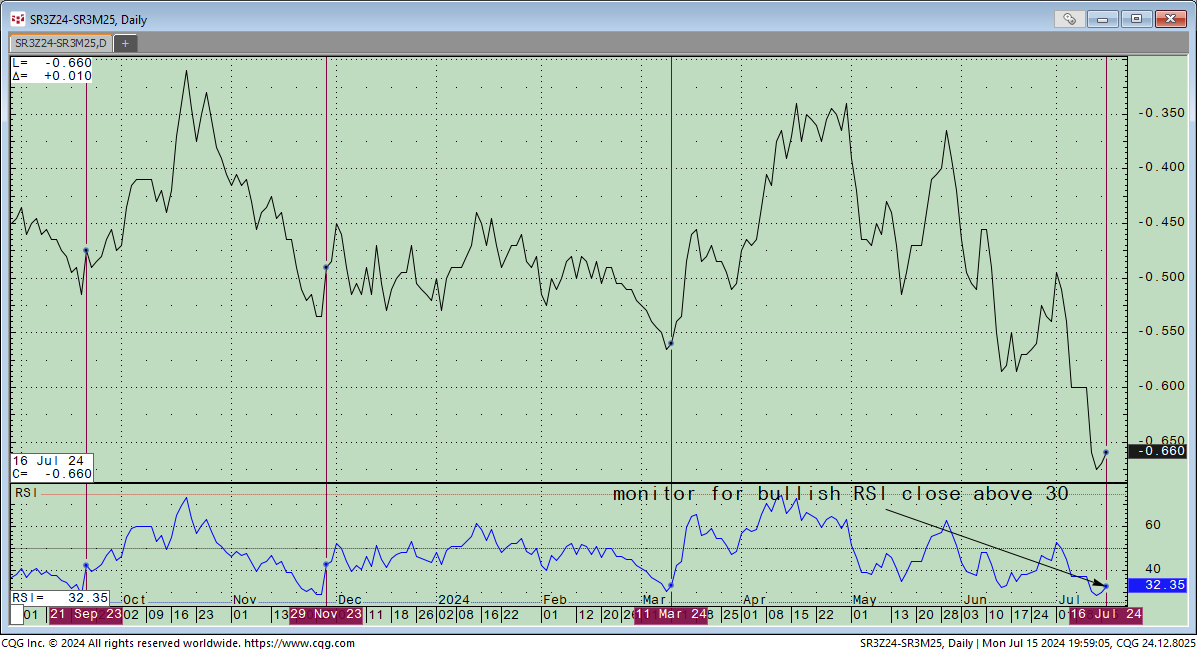1197x651 pixels.
Task: Select the highlighted 11 Mar 24 date range
Action: click(671, 615)
